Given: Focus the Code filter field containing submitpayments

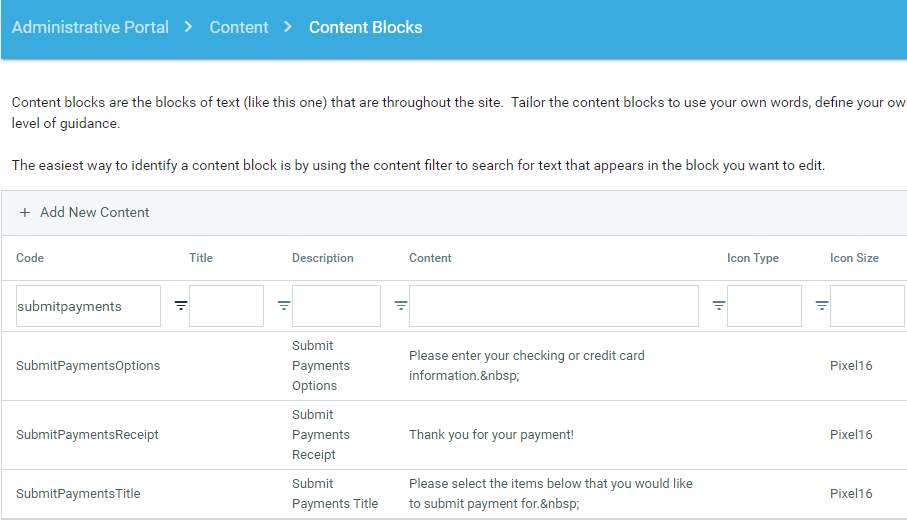Looking at the screenshot, I should click(x=88, y=306).
